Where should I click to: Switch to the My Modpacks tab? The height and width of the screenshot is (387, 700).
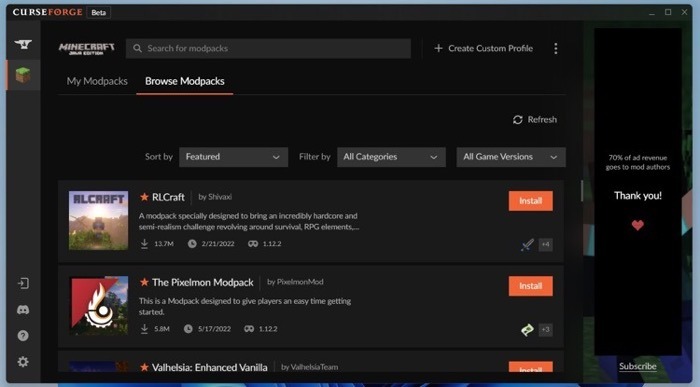pyautogui.click(x=97, y=81)
